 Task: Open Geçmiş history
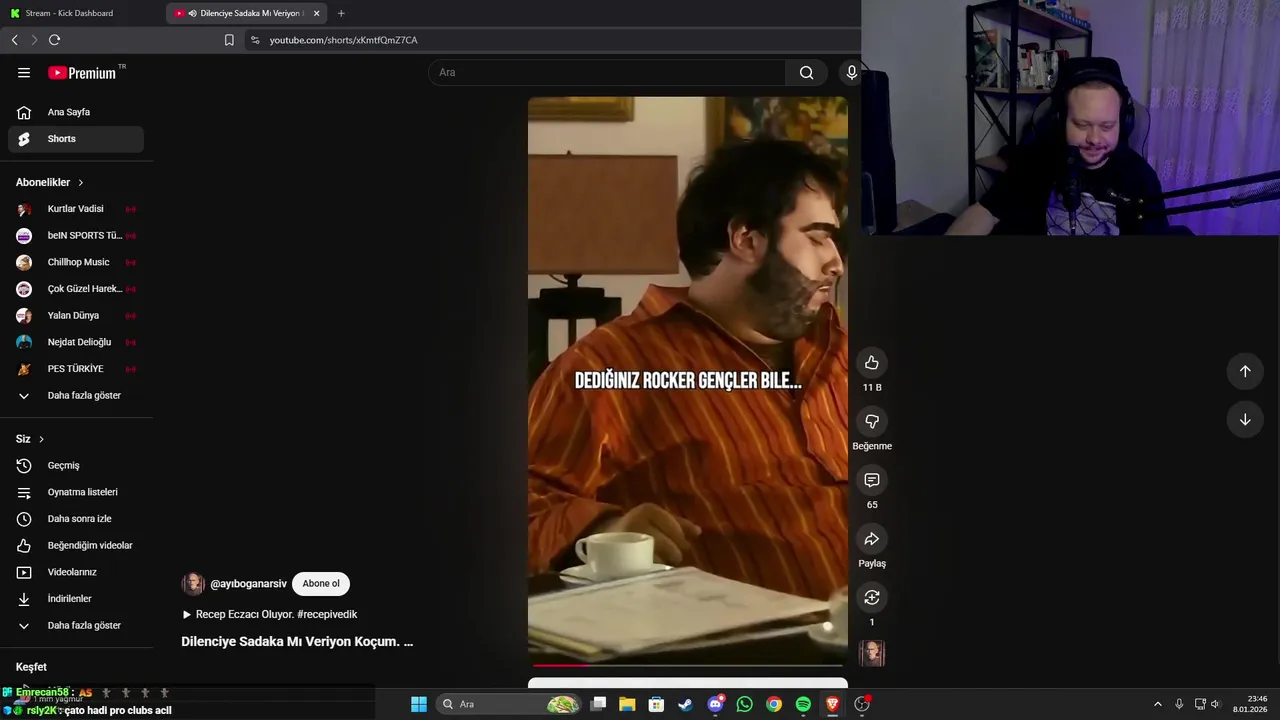(x=76, y=465)
